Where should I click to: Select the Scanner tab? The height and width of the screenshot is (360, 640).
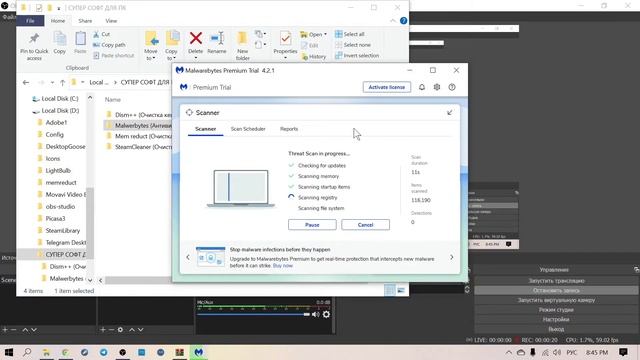(x=206, y=129)
